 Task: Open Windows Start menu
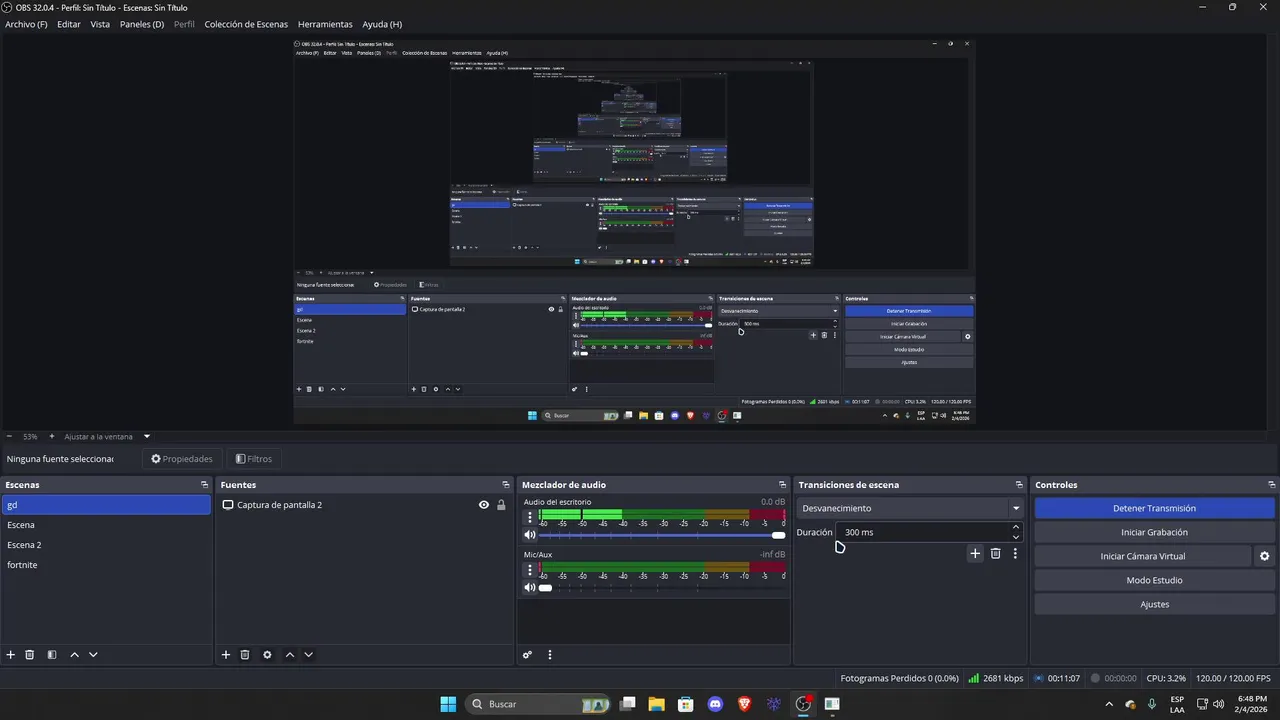pyautogui.click(x=448, y=704)
